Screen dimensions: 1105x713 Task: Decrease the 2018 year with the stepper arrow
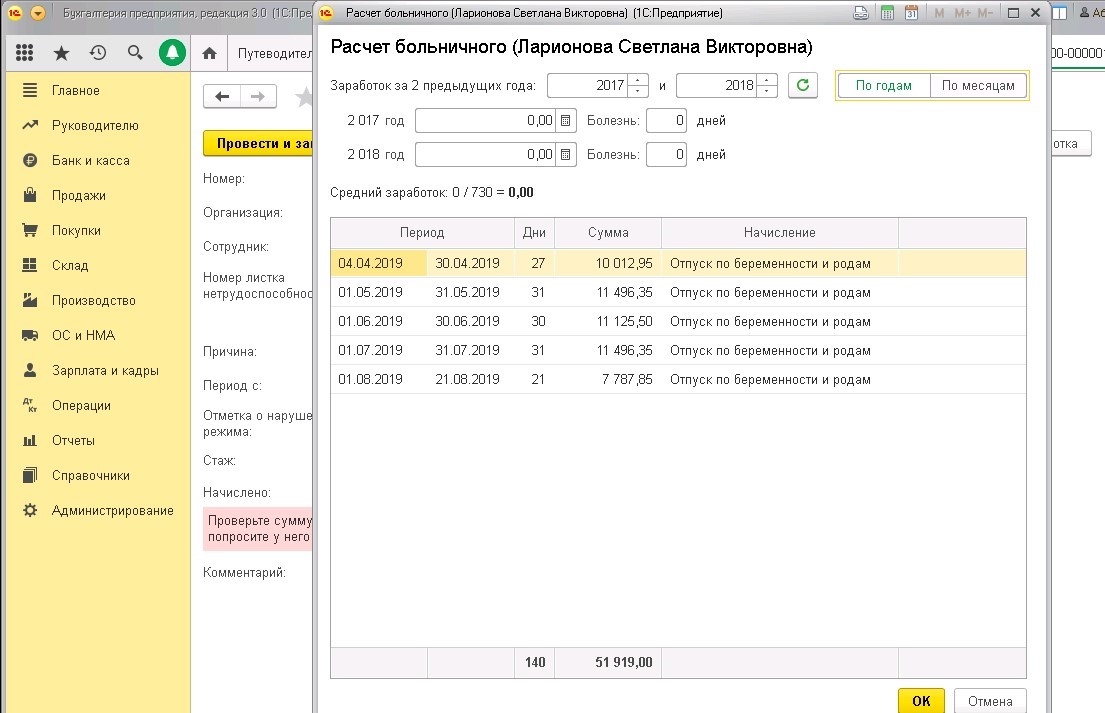pyautogui.click(x=768, y=90)
